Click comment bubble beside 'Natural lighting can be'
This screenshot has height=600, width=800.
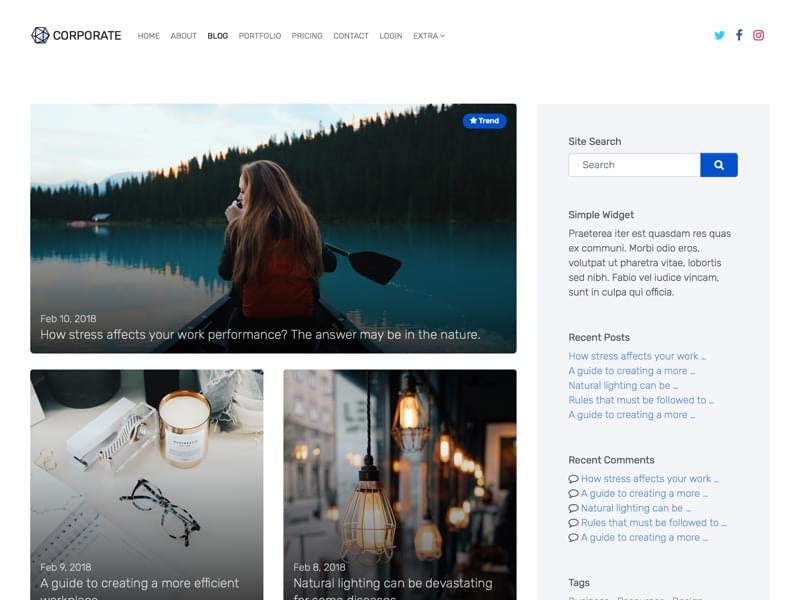pos(573,509)
